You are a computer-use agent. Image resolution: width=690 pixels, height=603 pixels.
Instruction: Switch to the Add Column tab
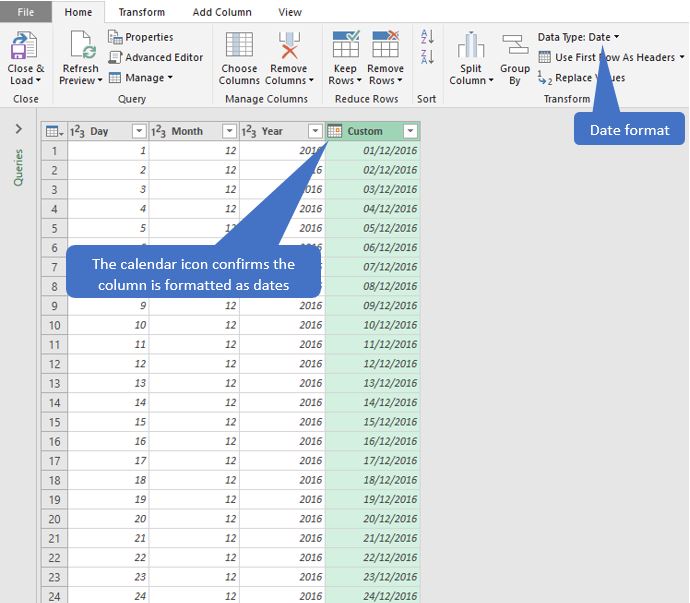click(222, 12)
